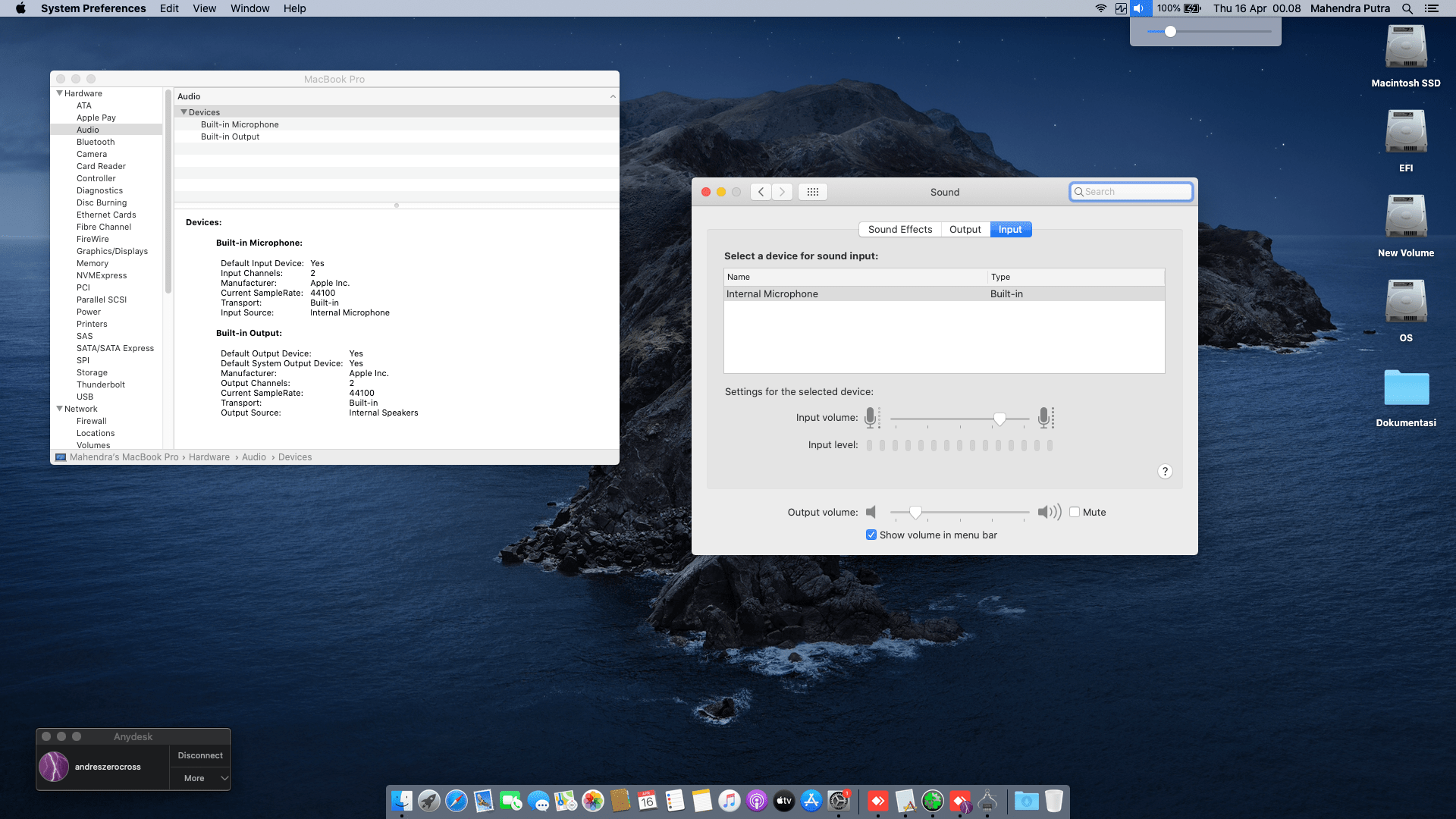Select Graphics/Displays in Hardware list

tap(112, 251)
